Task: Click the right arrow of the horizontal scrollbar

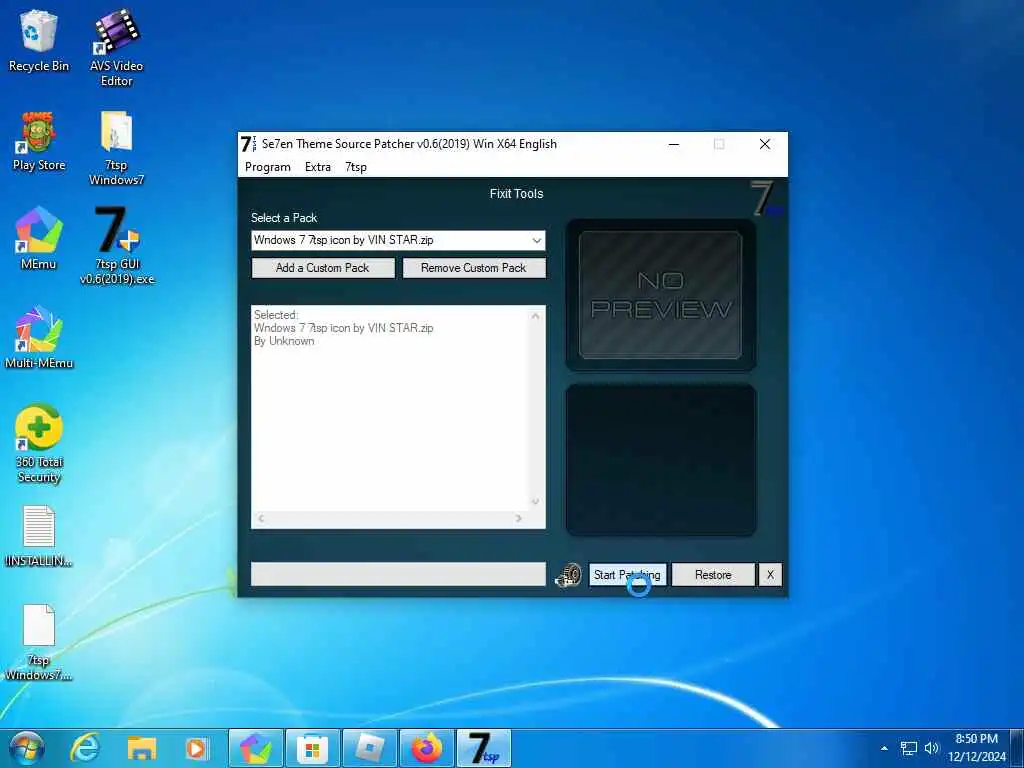Action: click(519, 519)
